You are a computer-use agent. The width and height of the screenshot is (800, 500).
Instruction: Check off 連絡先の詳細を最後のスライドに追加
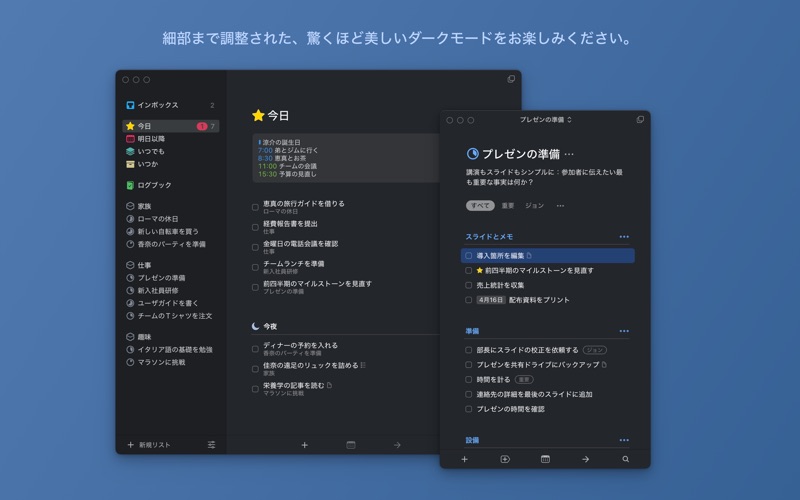[468, 394]
